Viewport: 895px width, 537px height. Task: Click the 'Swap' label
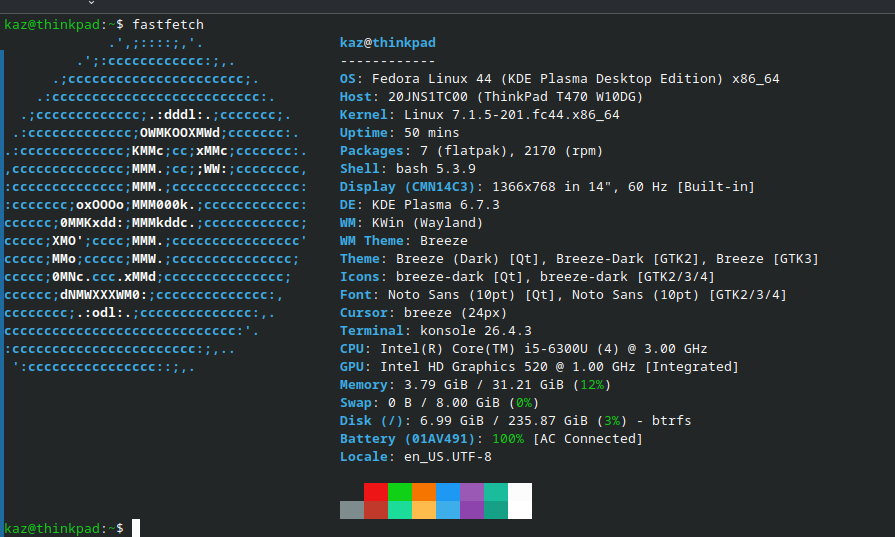coord(356,403)
